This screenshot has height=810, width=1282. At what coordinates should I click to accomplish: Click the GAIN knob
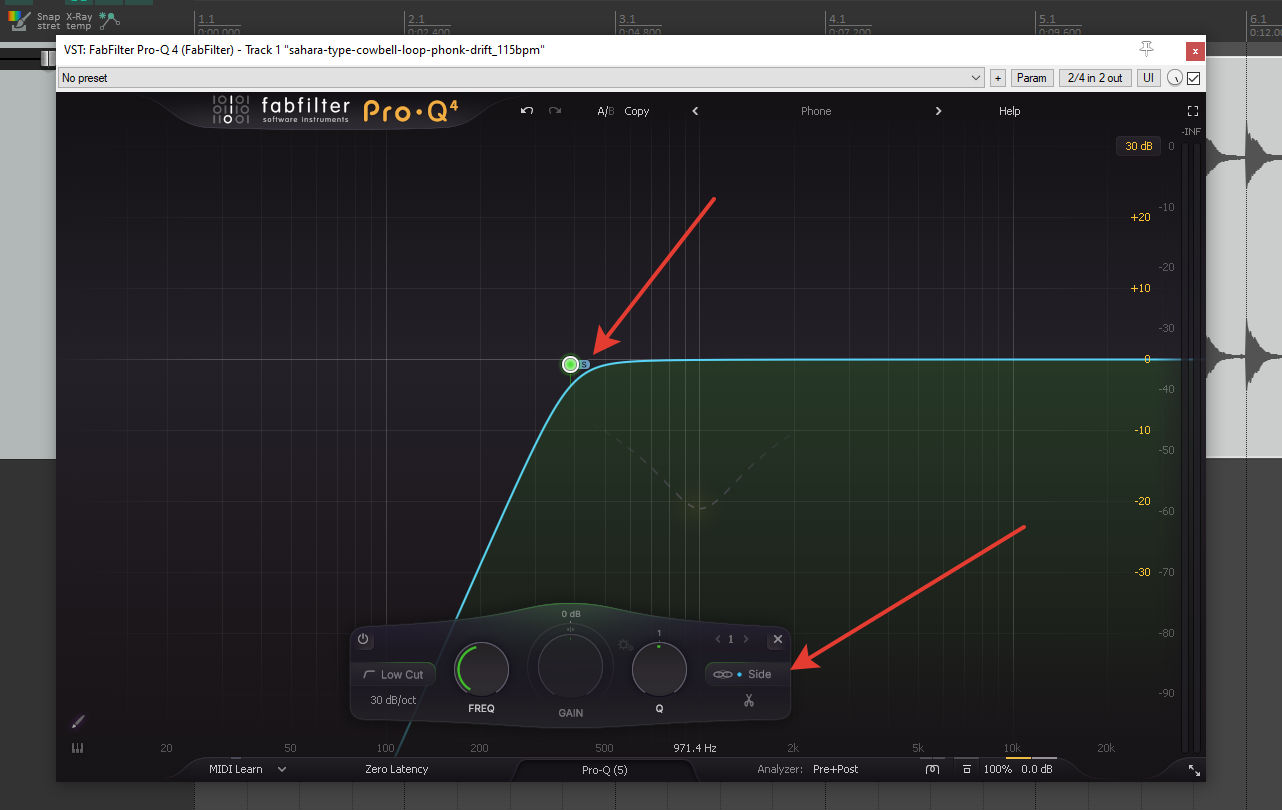pos(571,665)
